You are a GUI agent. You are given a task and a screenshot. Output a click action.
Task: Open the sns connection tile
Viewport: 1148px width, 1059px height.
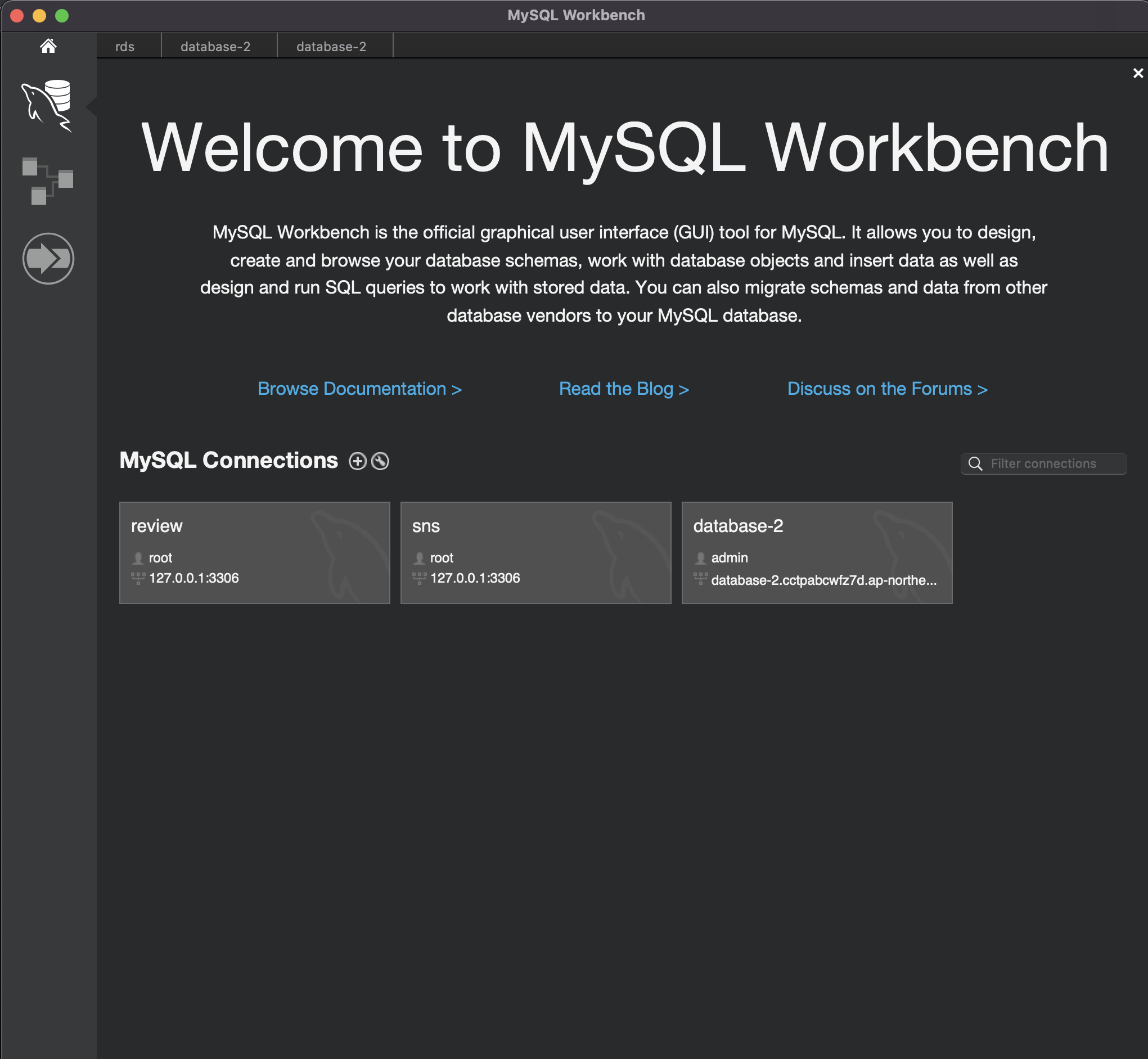pos(535,552)
